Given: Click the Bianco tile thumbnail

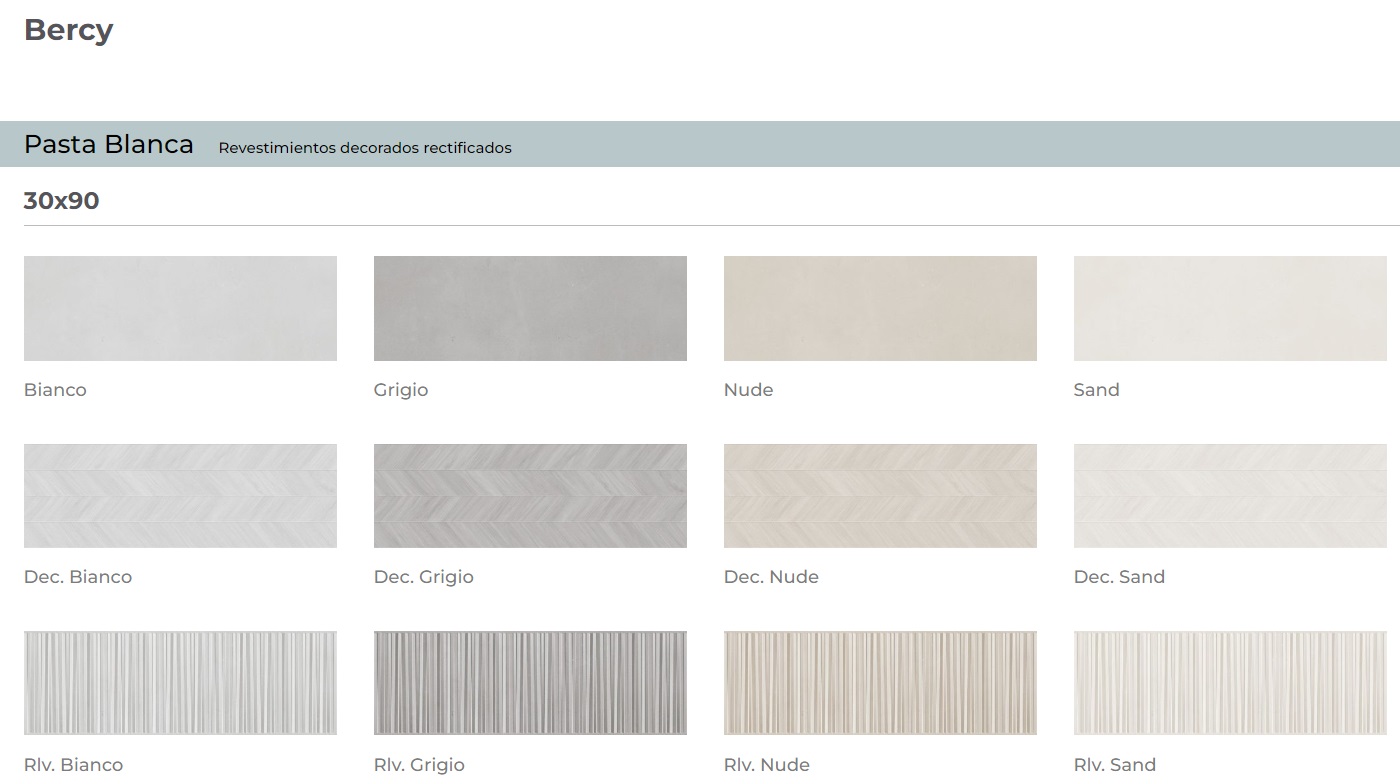Looking at the screenshot, I should coord(180,308).
